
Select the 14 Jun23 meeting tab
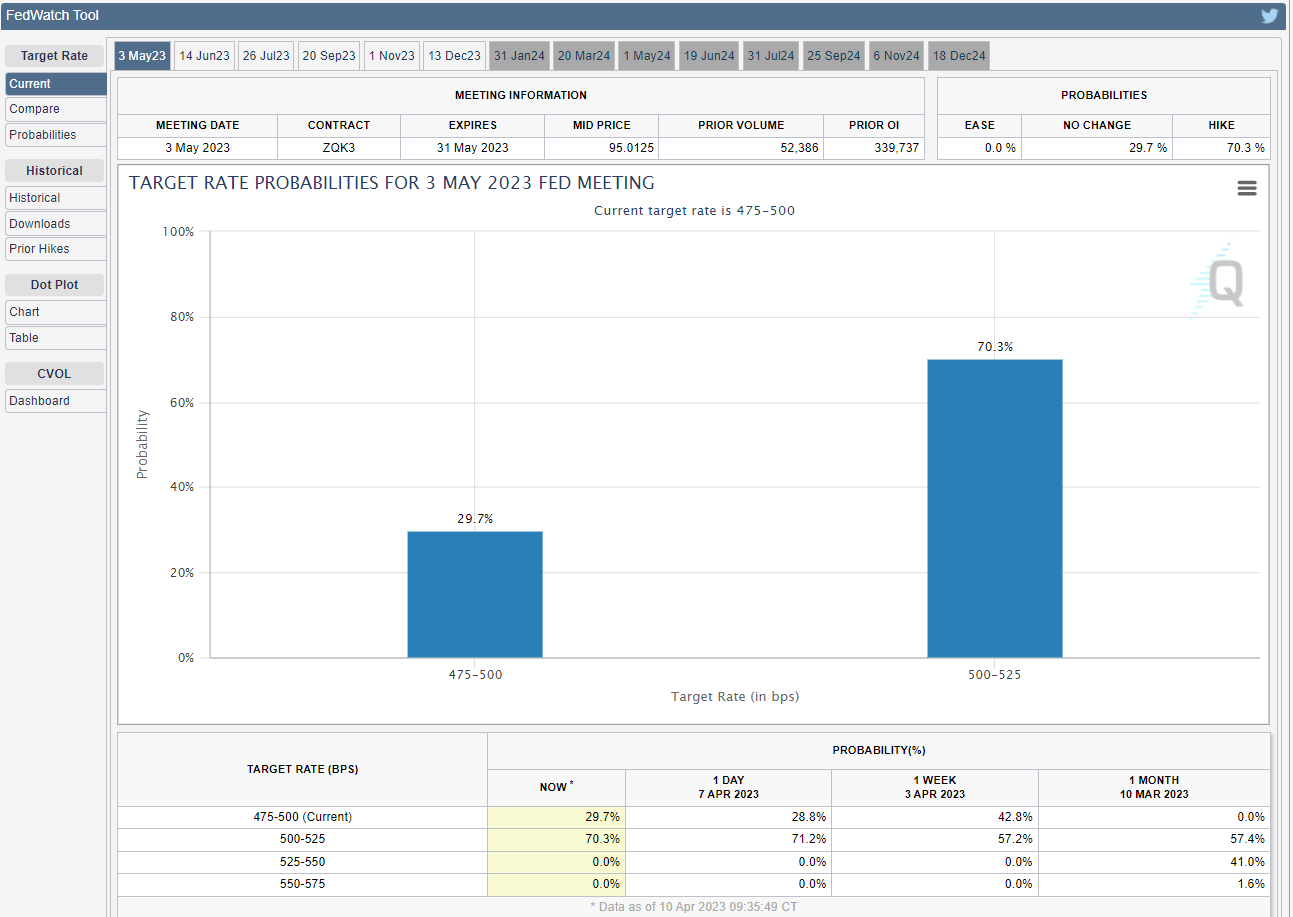pos(204,56)
